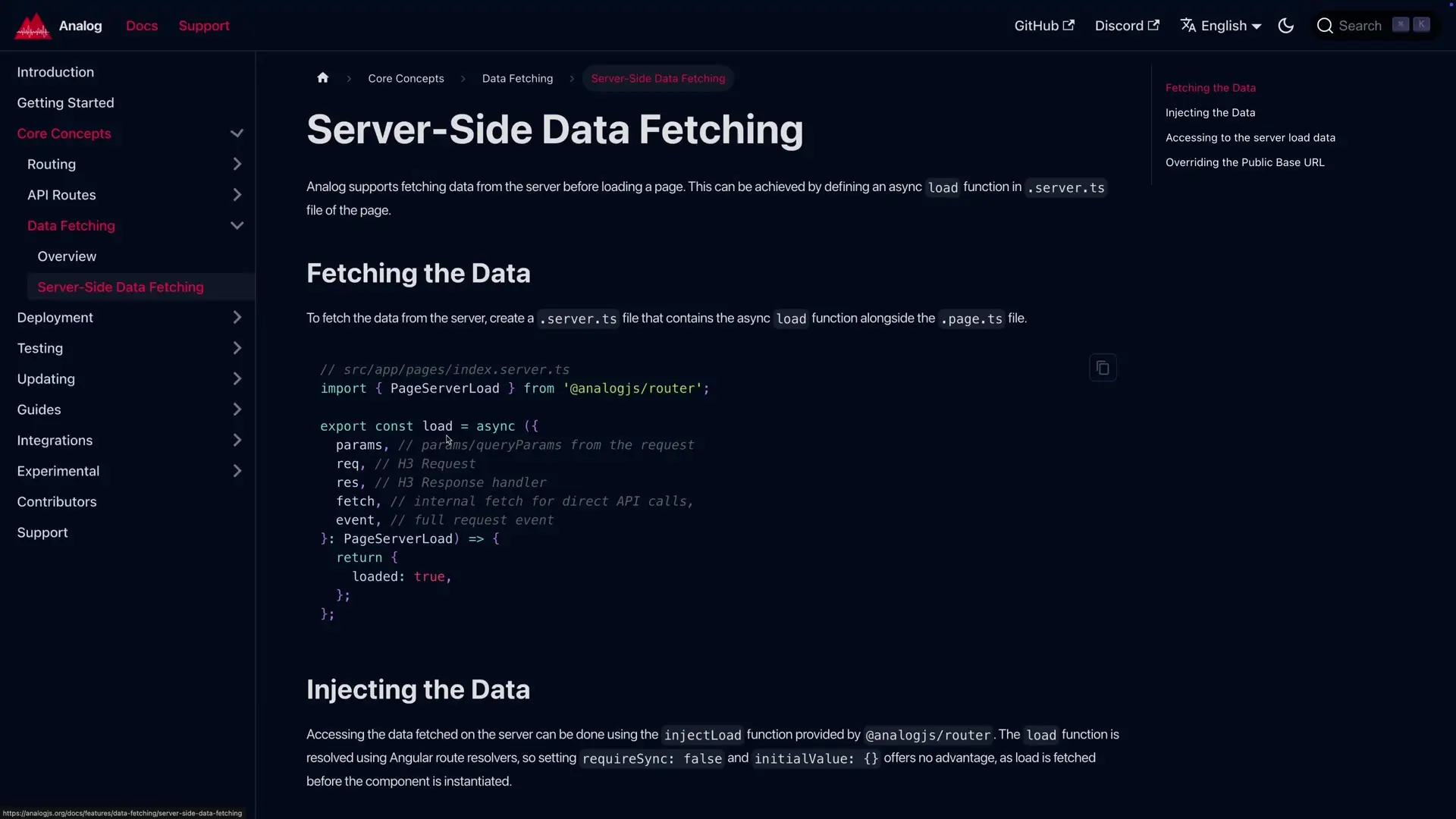Viewport: 1456px width, 819px height.
Task: Jump to Fetching the Data in contents
Action: tap(1210, 88)
